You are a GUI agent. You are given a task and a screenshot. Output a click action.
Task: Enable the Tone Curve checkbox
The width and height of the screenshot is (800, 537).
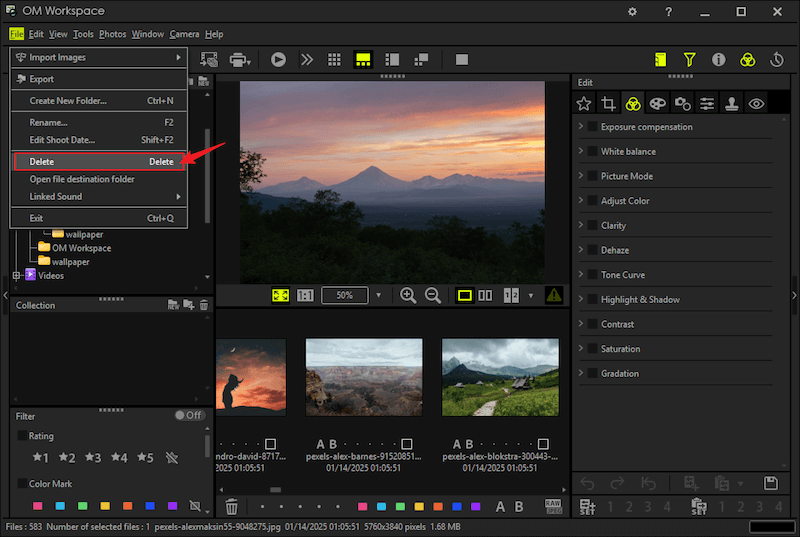tap(592, 274)
